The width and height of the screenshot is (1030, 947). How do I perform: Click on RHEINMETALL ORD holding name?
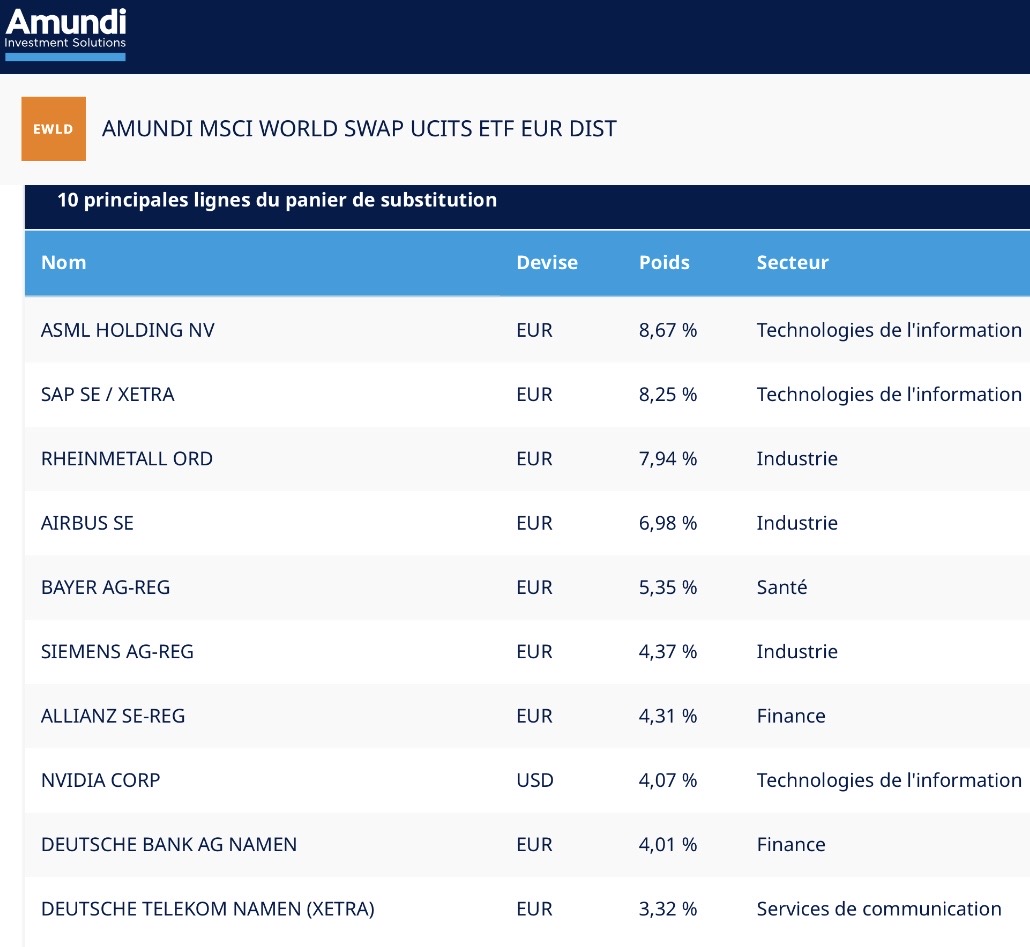(127, 459)
